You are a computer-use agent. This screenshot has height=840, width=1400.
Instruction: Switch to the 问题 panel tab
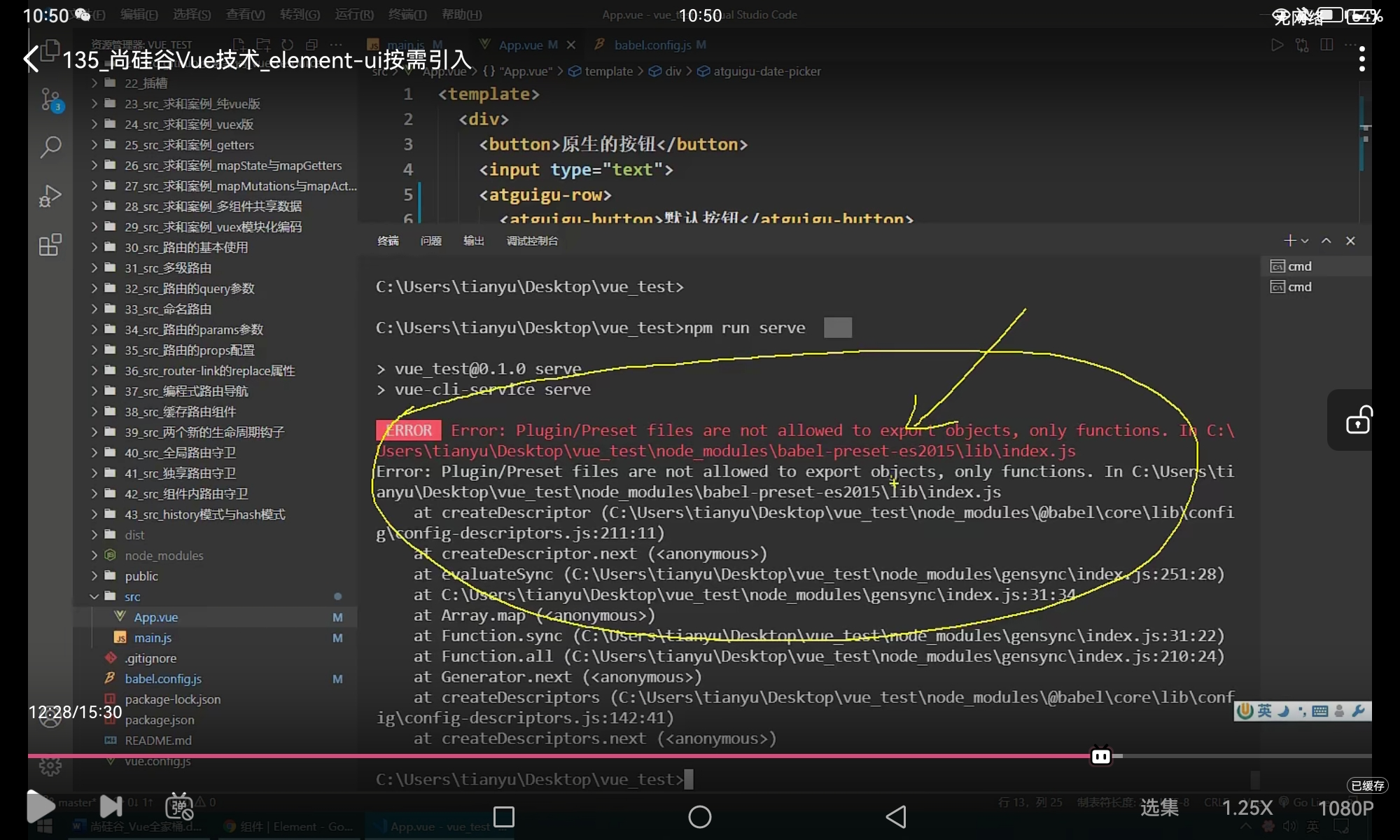tap(430, 241)
